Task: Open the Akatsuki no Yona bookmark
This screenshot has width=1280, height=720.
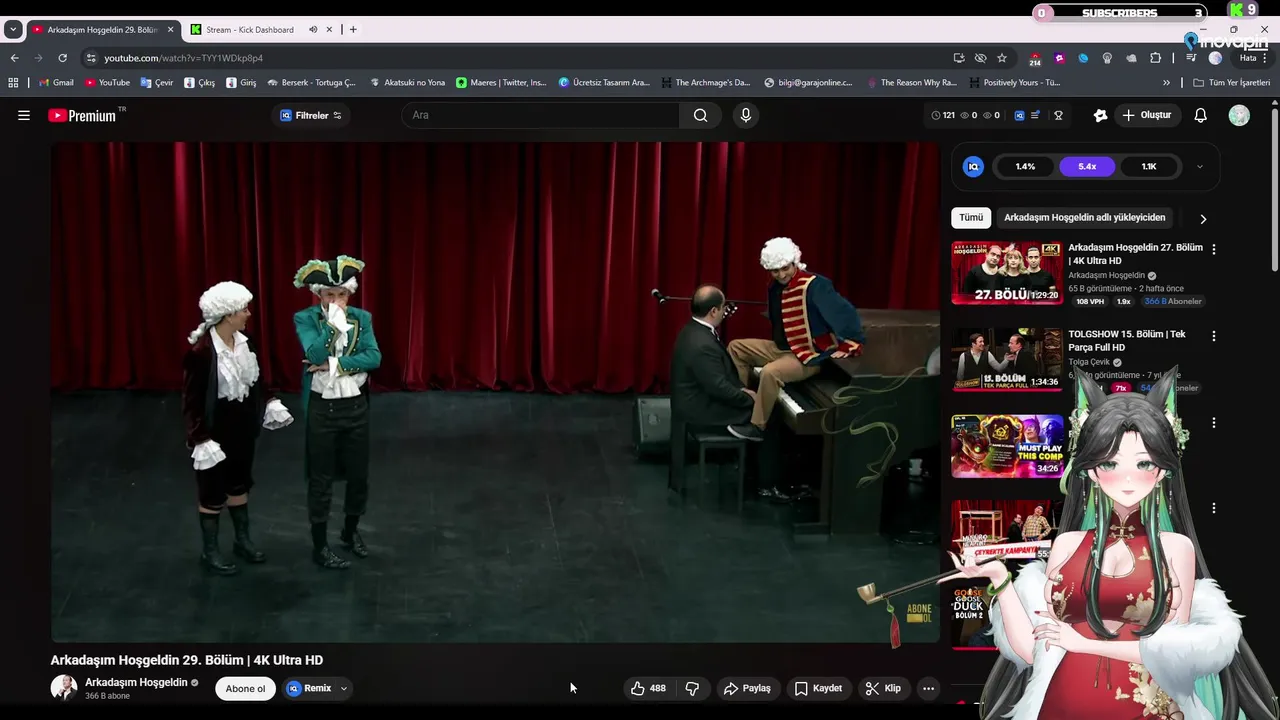Action: click(x=407, y=83)
